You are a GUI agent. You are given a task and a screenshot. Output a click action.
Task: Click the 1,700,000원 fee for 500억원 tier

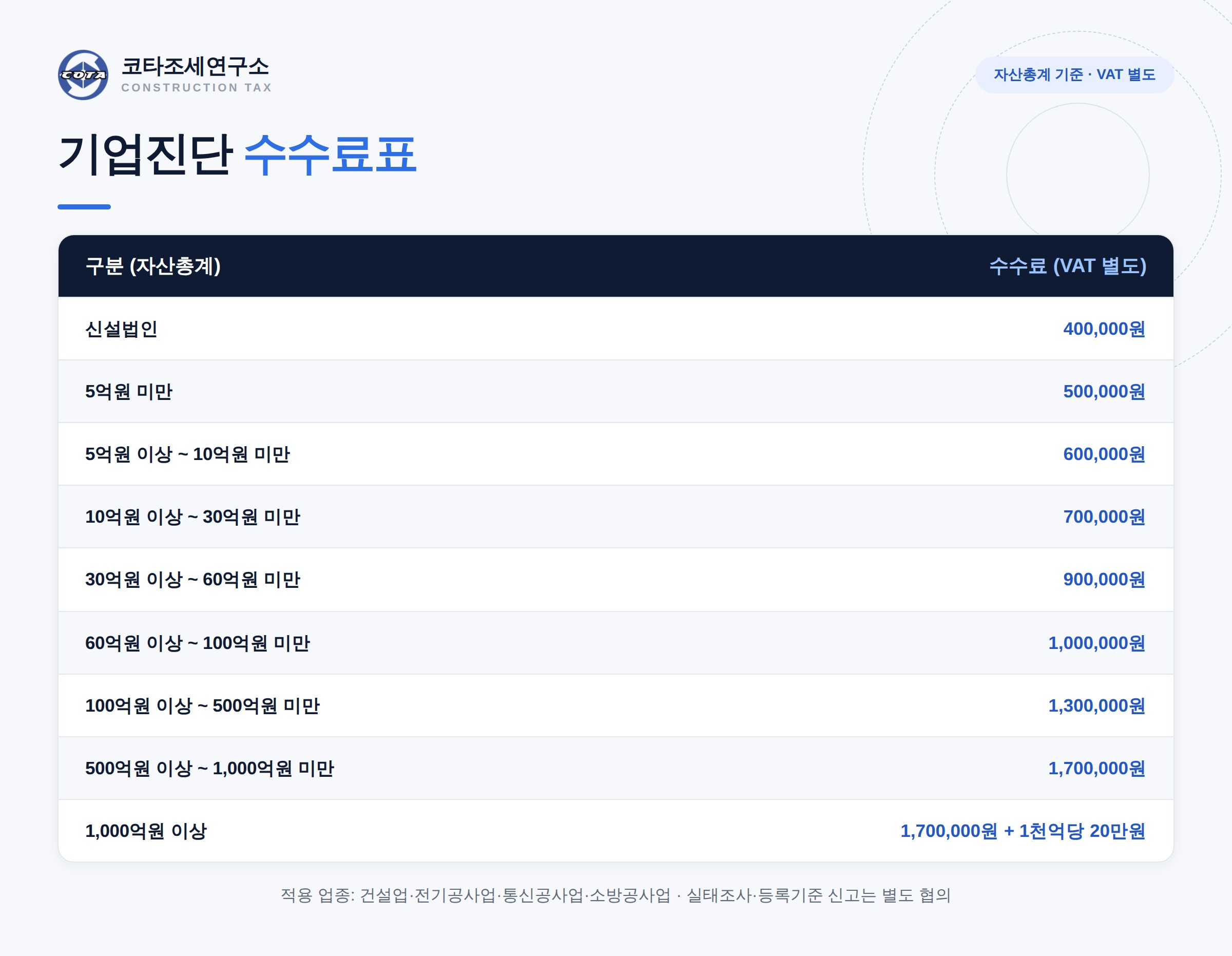1096,768
